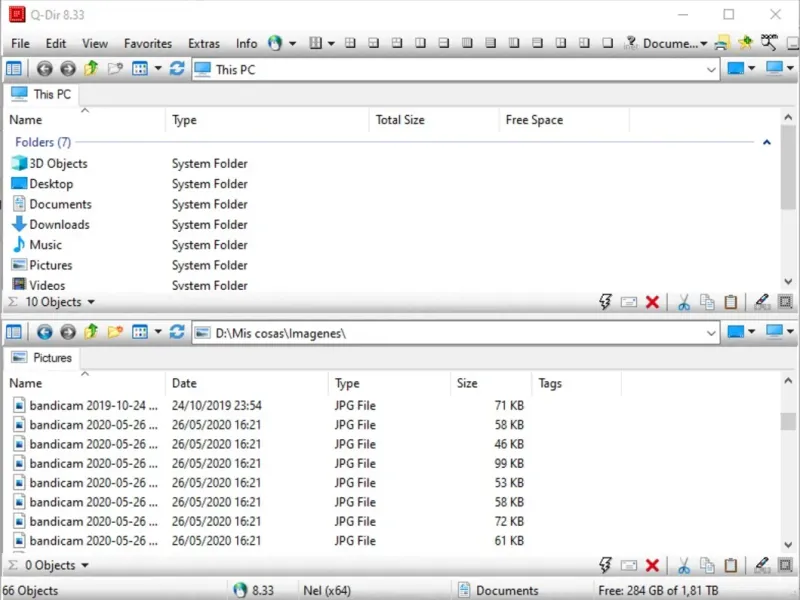Click the copy icon in upper pane status bar
Screen dimensions: 800x600
pos(707,302)
